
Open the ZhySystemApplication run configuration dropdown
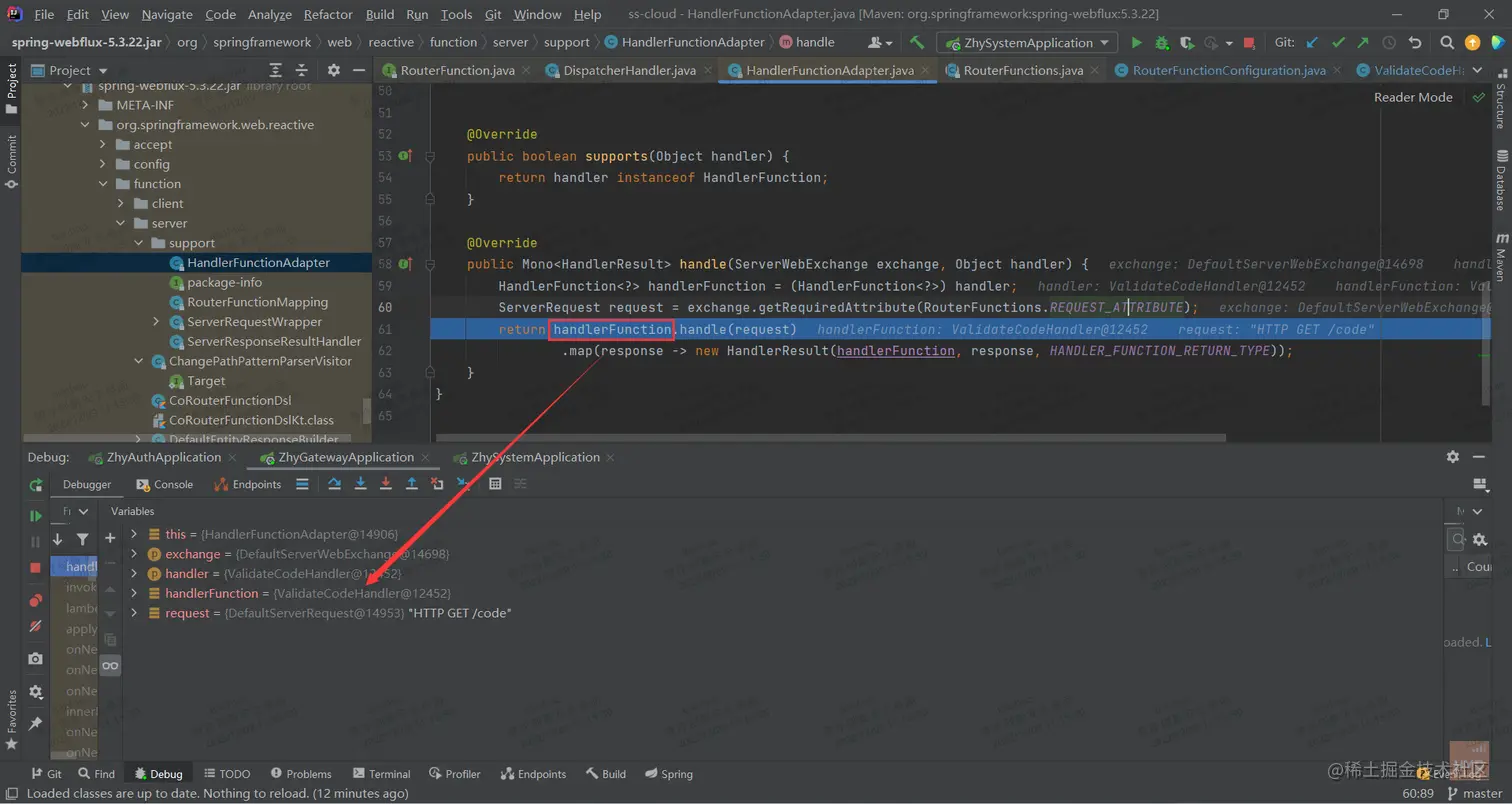pyautogui.click(x=1027, y=43)
